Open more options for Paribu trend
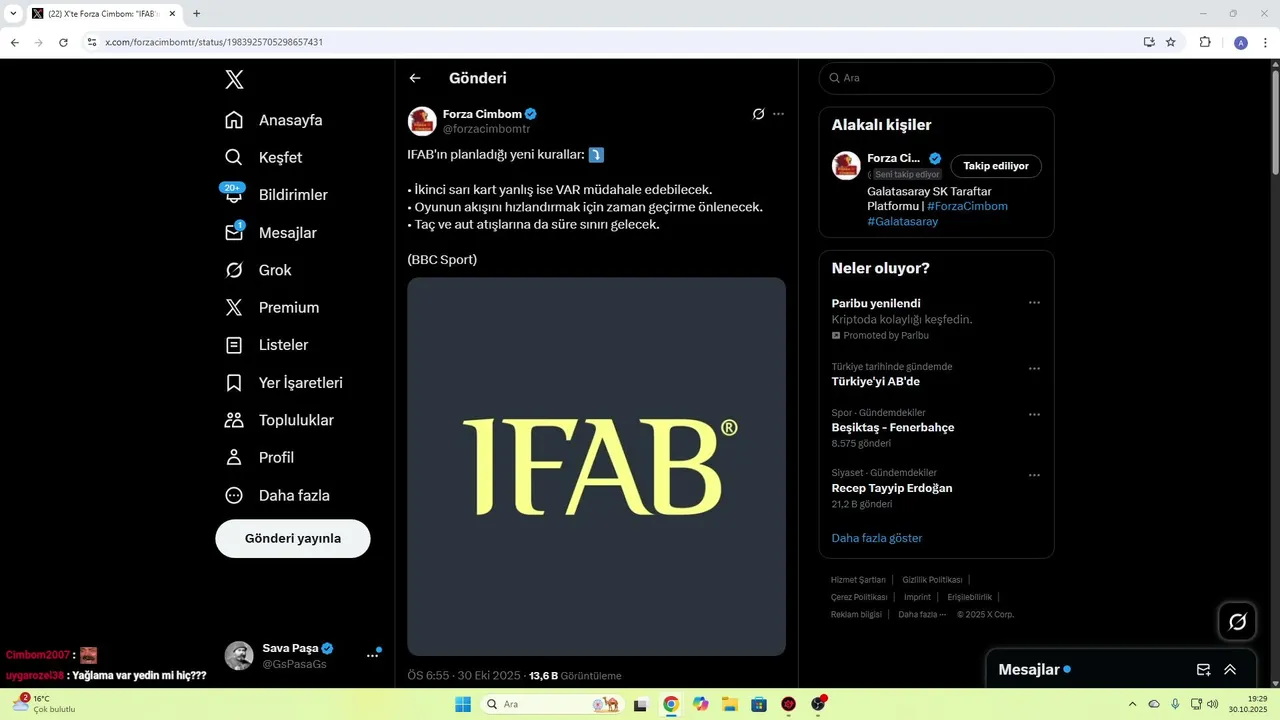The width and height of the screenshot is (1280, 720). (1034, 302)
